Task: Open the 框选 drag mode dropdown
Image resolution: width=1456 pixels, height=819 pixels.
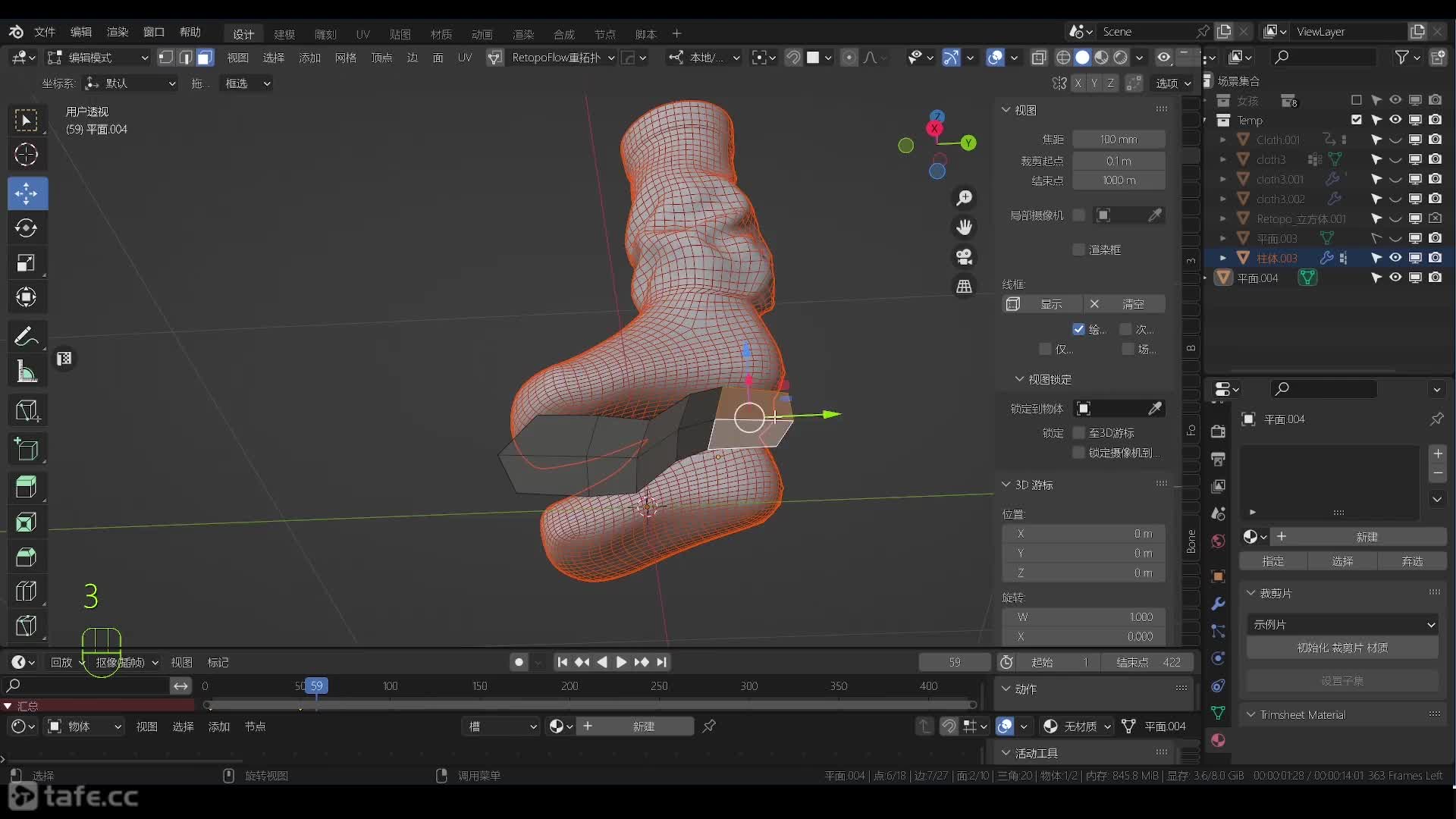Action: tap(246, 83)
